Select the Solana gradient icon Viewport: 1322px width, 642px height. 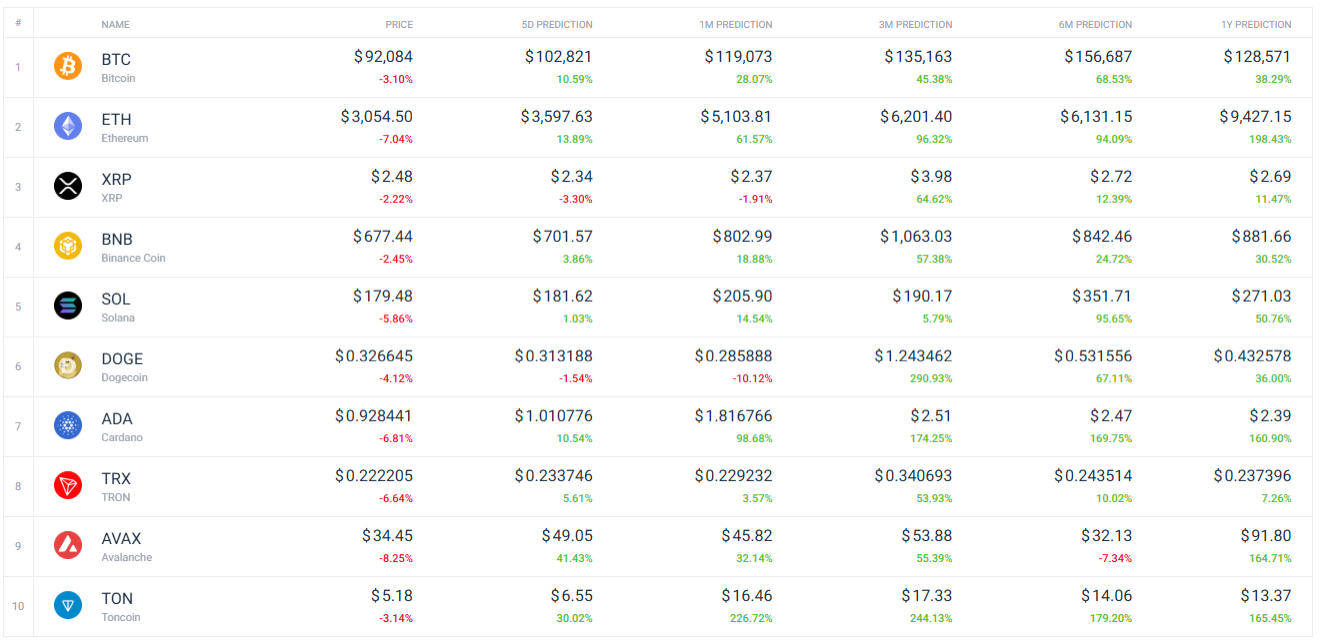point(67,306)
